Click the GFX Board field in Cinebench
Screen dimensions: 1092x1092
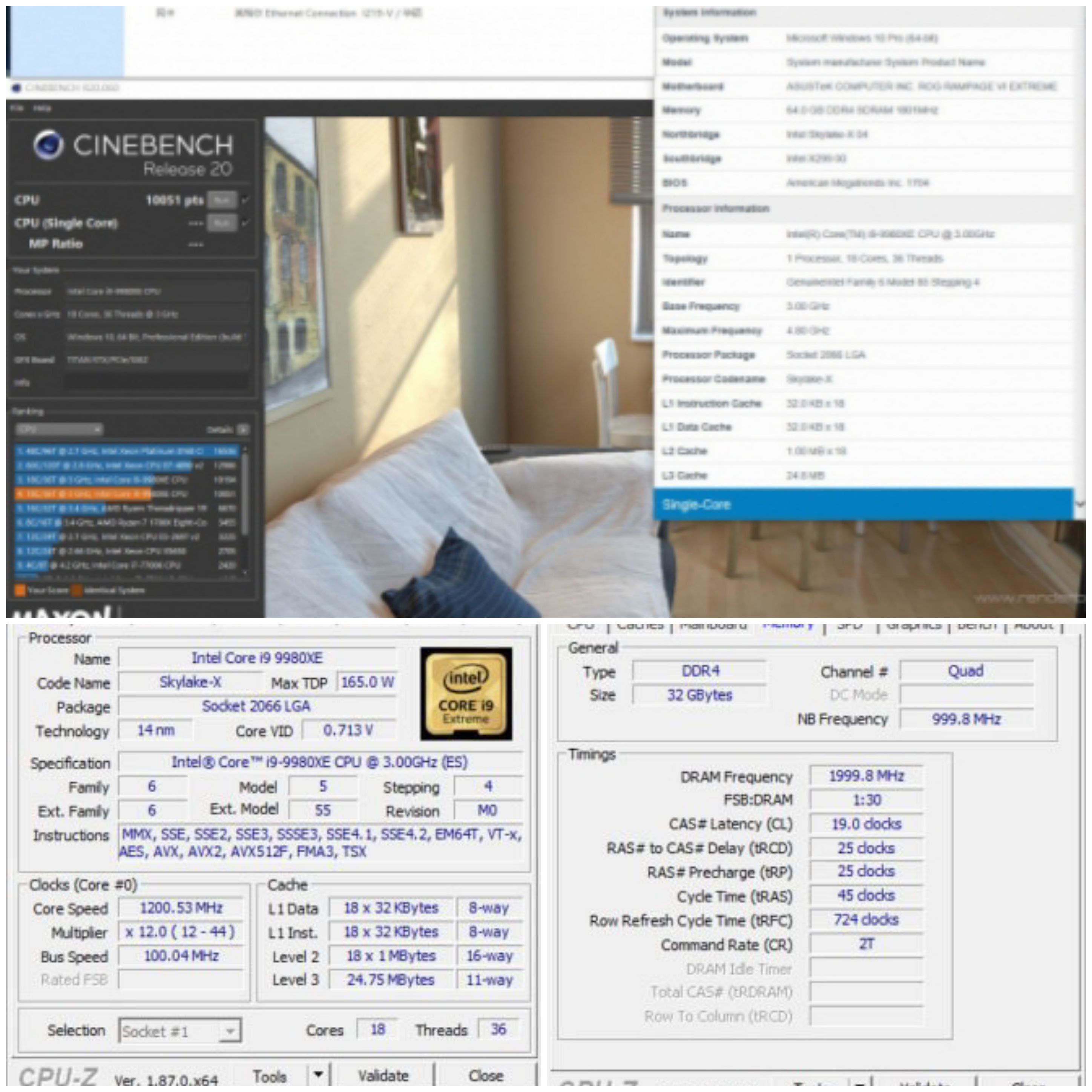click(156, 359)
